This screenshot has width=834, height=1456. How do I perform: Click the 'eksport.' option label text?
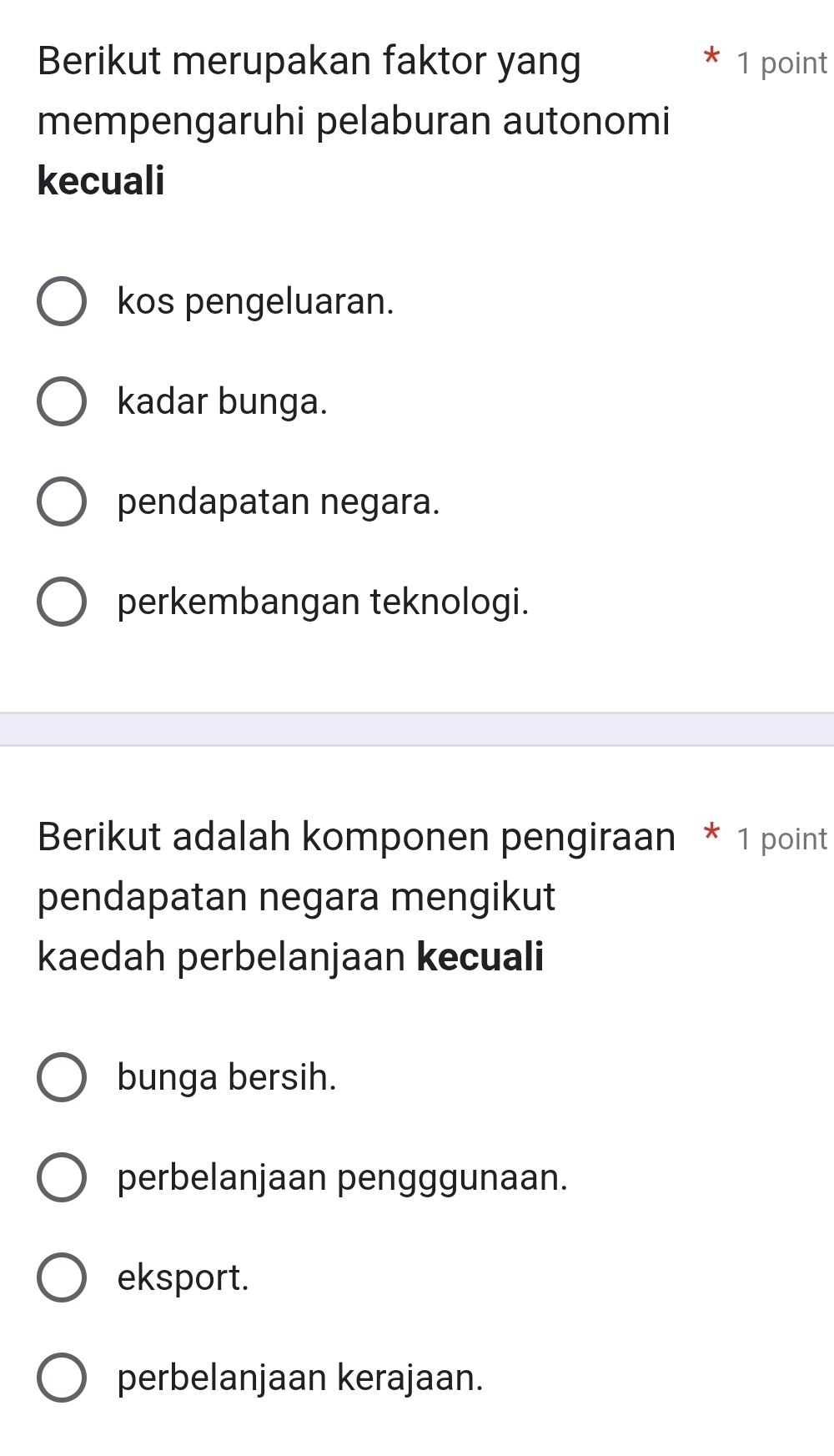pyautogui.click(x=183, y=1277)
